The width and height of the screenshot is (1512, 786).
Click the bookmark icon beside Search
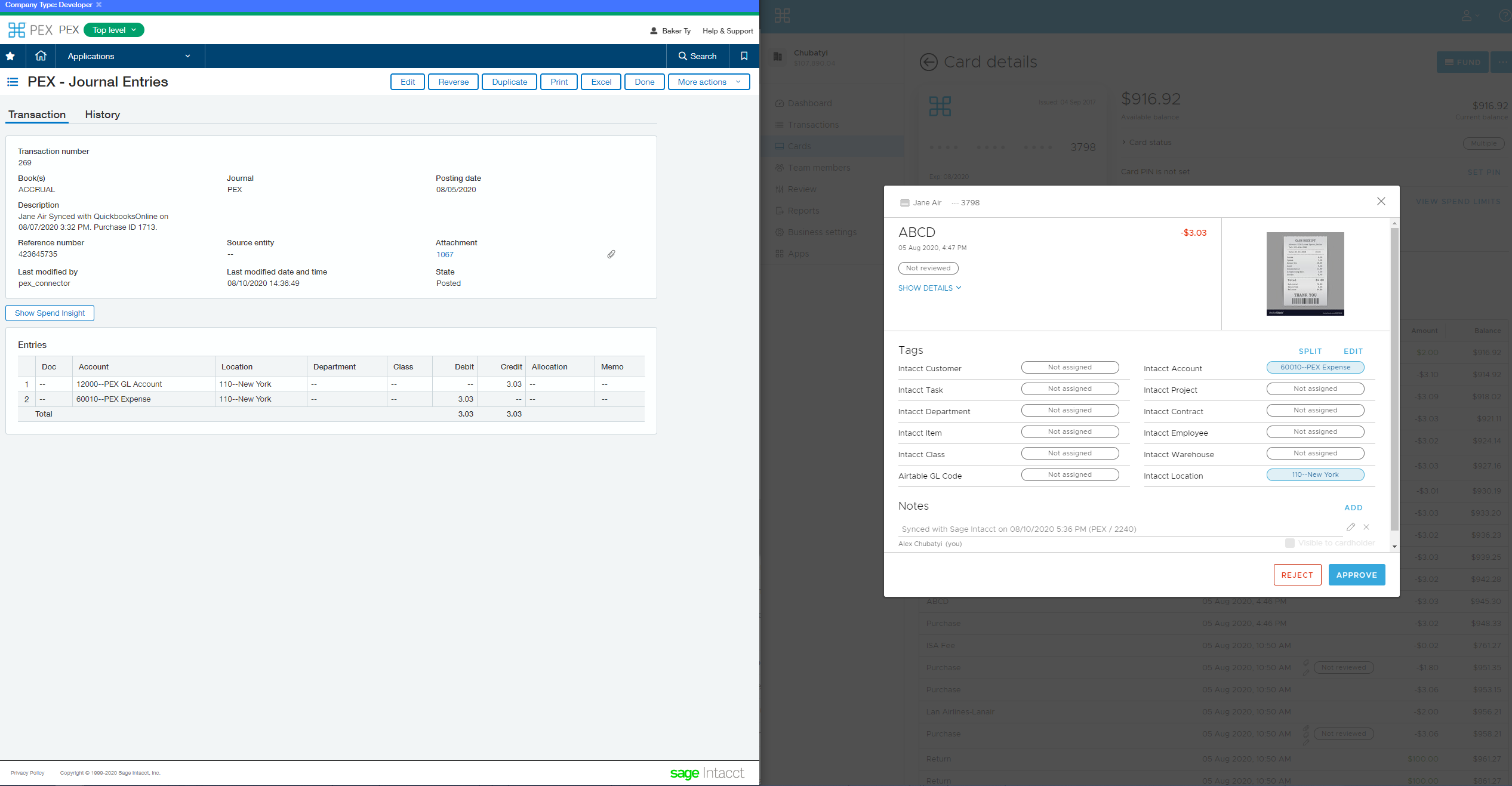click(x=744, y=56)
